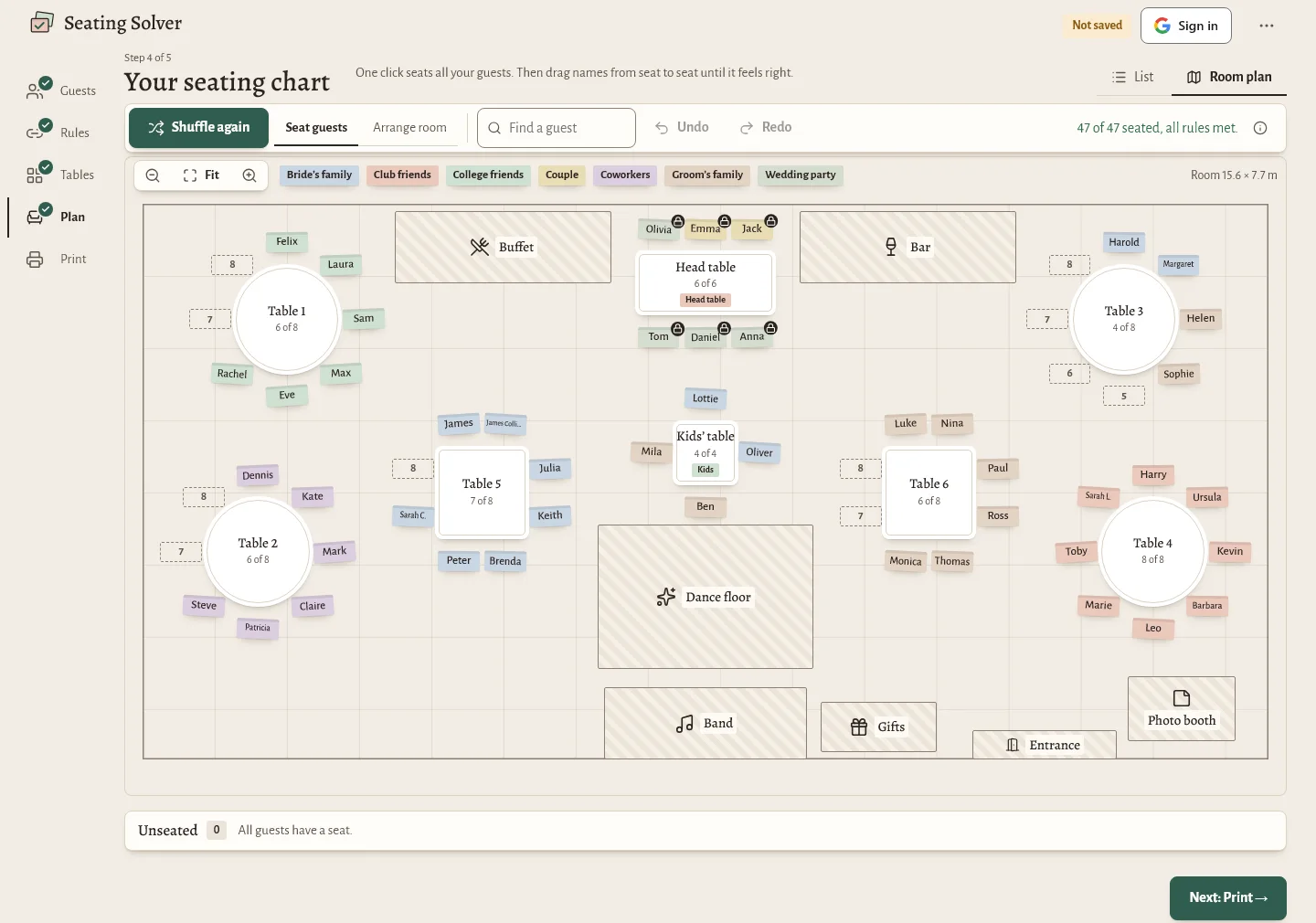Select the Table 5 square table
Viewport: 1316px width, 923px height.
click(x=482, y=492)
